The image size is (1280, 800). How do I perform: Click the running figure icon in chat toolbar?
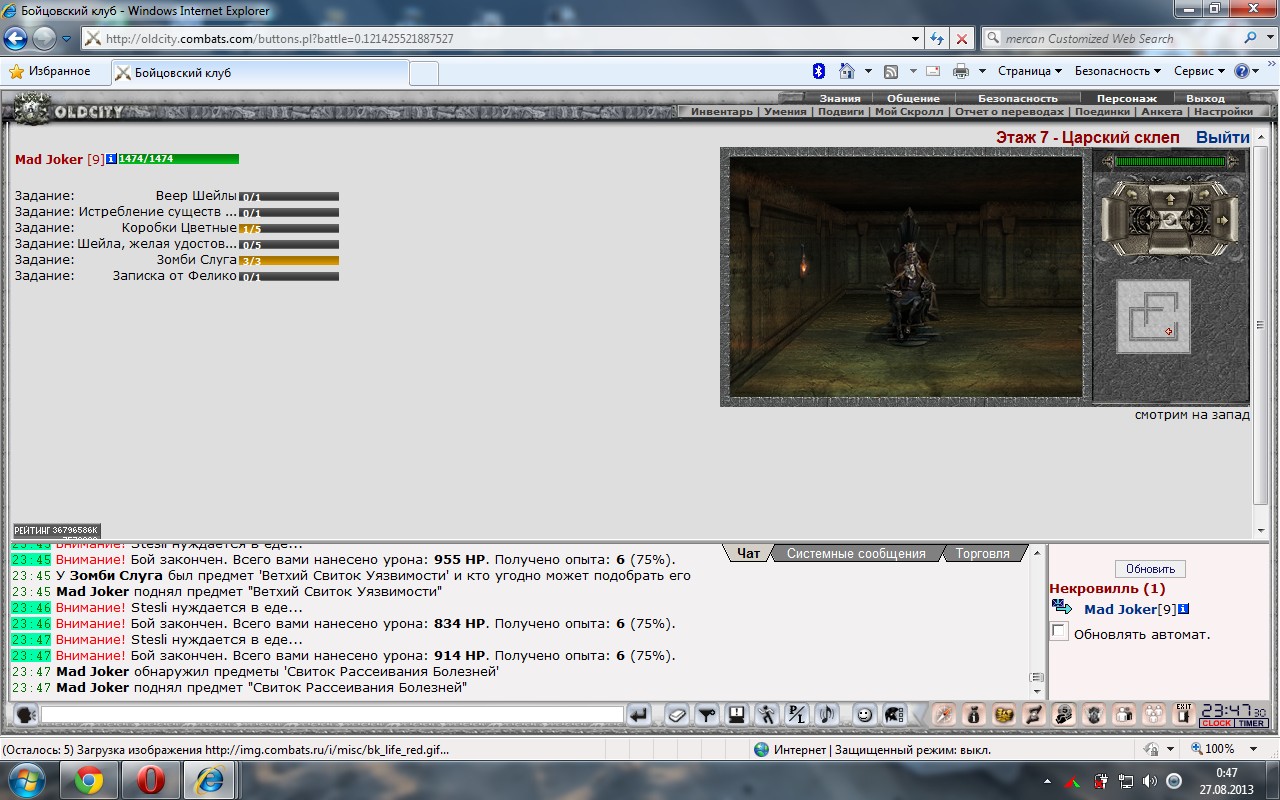tap(767, 715)
